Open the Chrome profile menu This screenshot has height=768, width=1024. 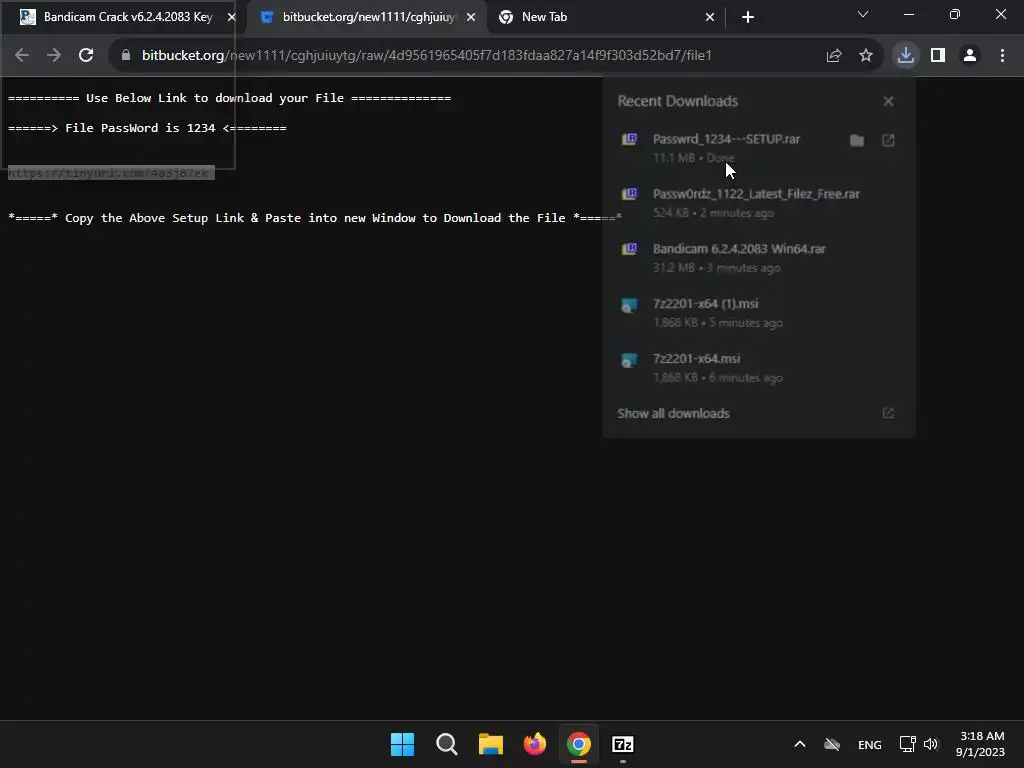970,56
